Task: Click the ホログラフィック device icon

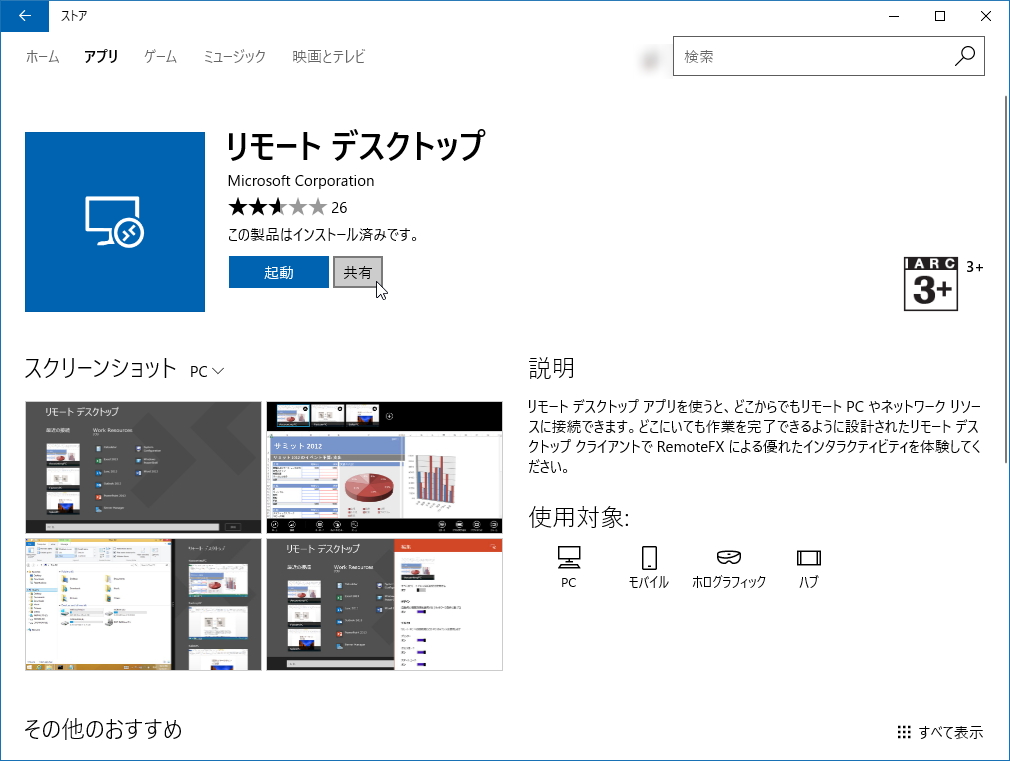Action: (x=729, y=558)
